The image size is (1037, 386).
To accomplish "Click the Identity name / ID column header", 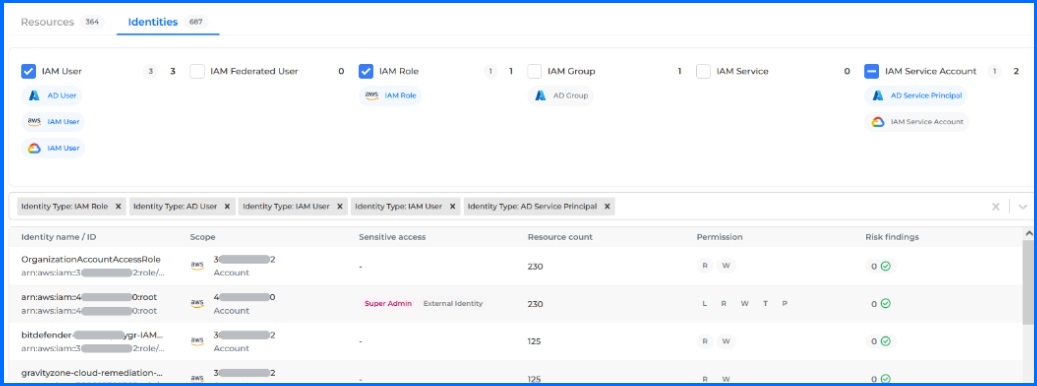I will tap(59, 237).
